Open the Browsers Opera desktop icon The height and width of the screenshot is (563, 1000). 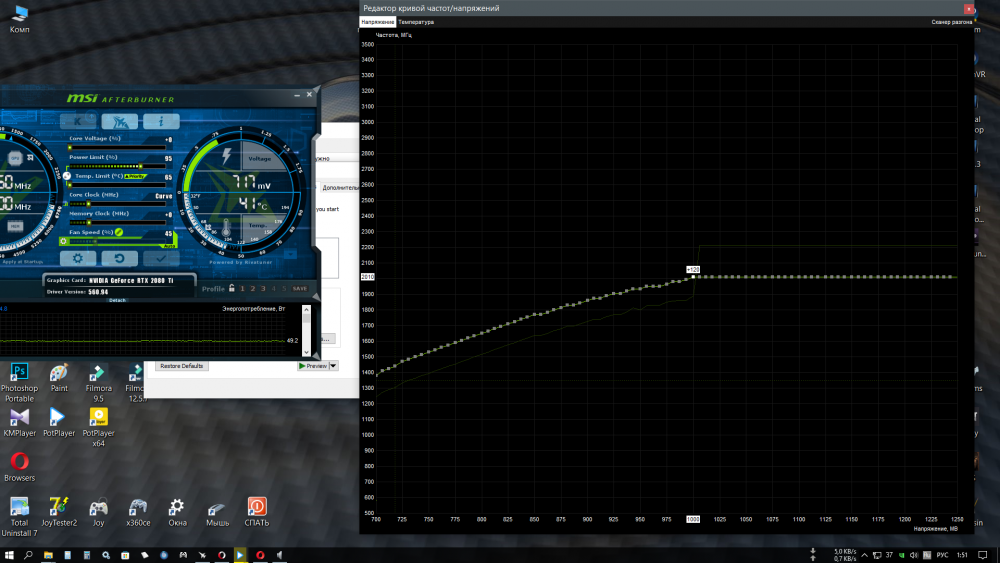coord(19,467)
